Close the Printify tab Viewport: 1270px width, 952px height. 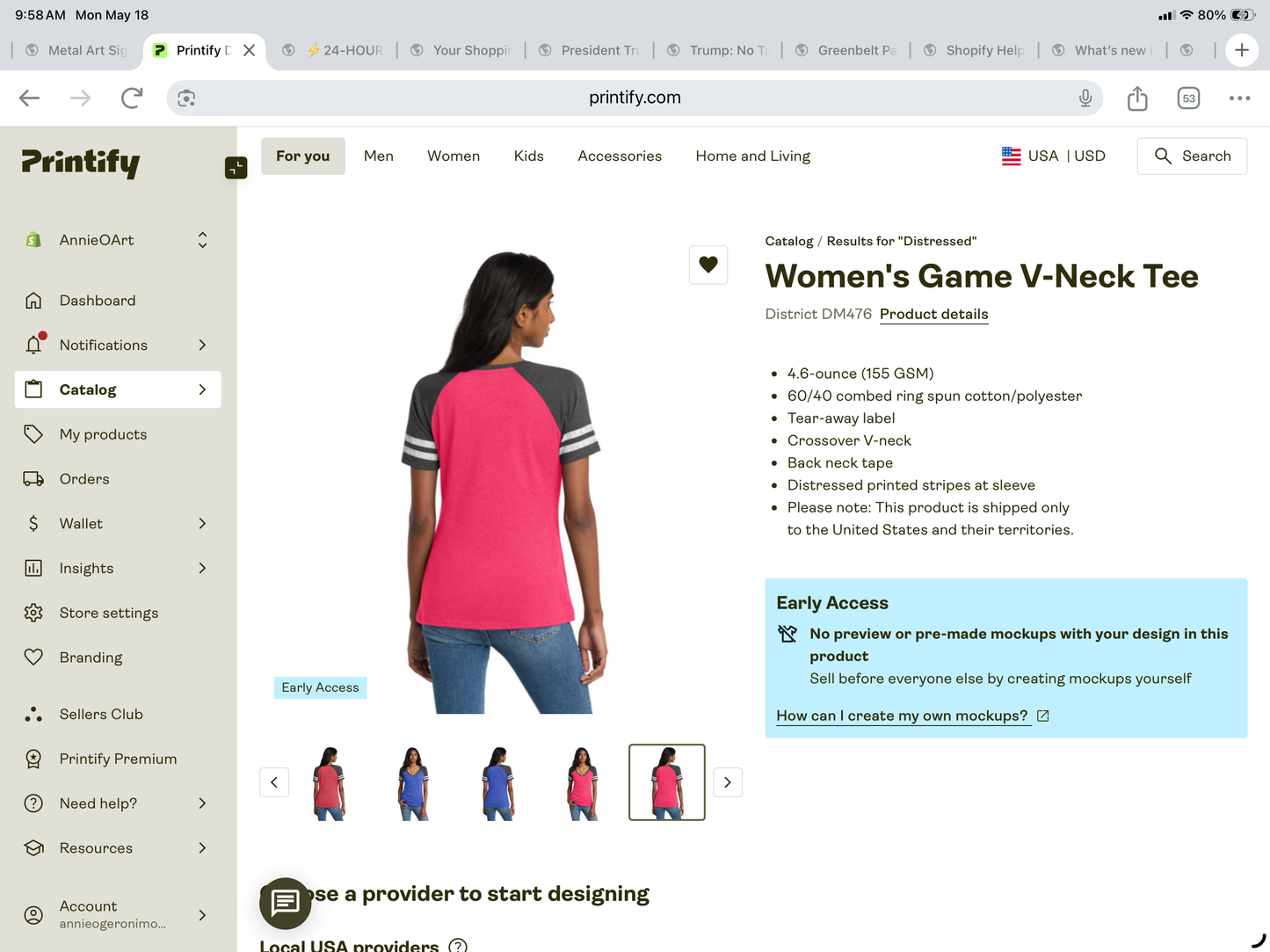click(250, 50)
